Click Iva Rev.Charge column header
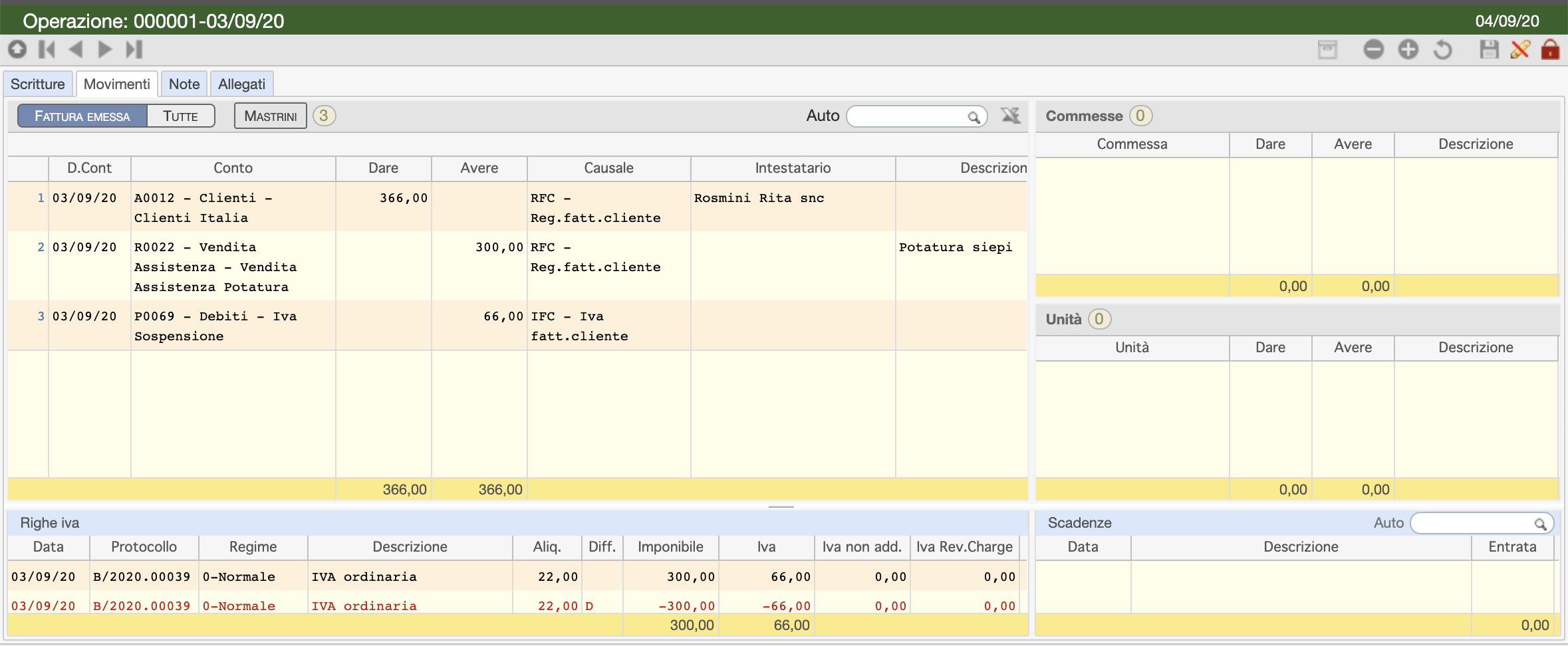 click(964, 547)
